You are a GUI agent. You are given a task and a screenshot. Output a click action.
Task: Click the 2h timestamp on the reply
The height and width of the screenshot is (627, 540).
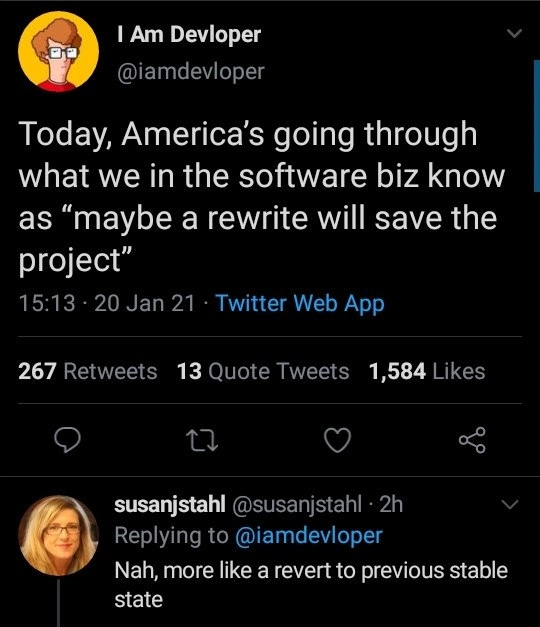pos(391,504)
